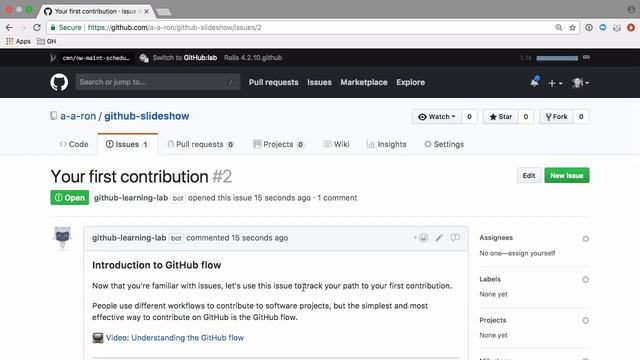Edit the comment with pencil icon
This screenshot has height=360, width=640.
pos(439,238)
